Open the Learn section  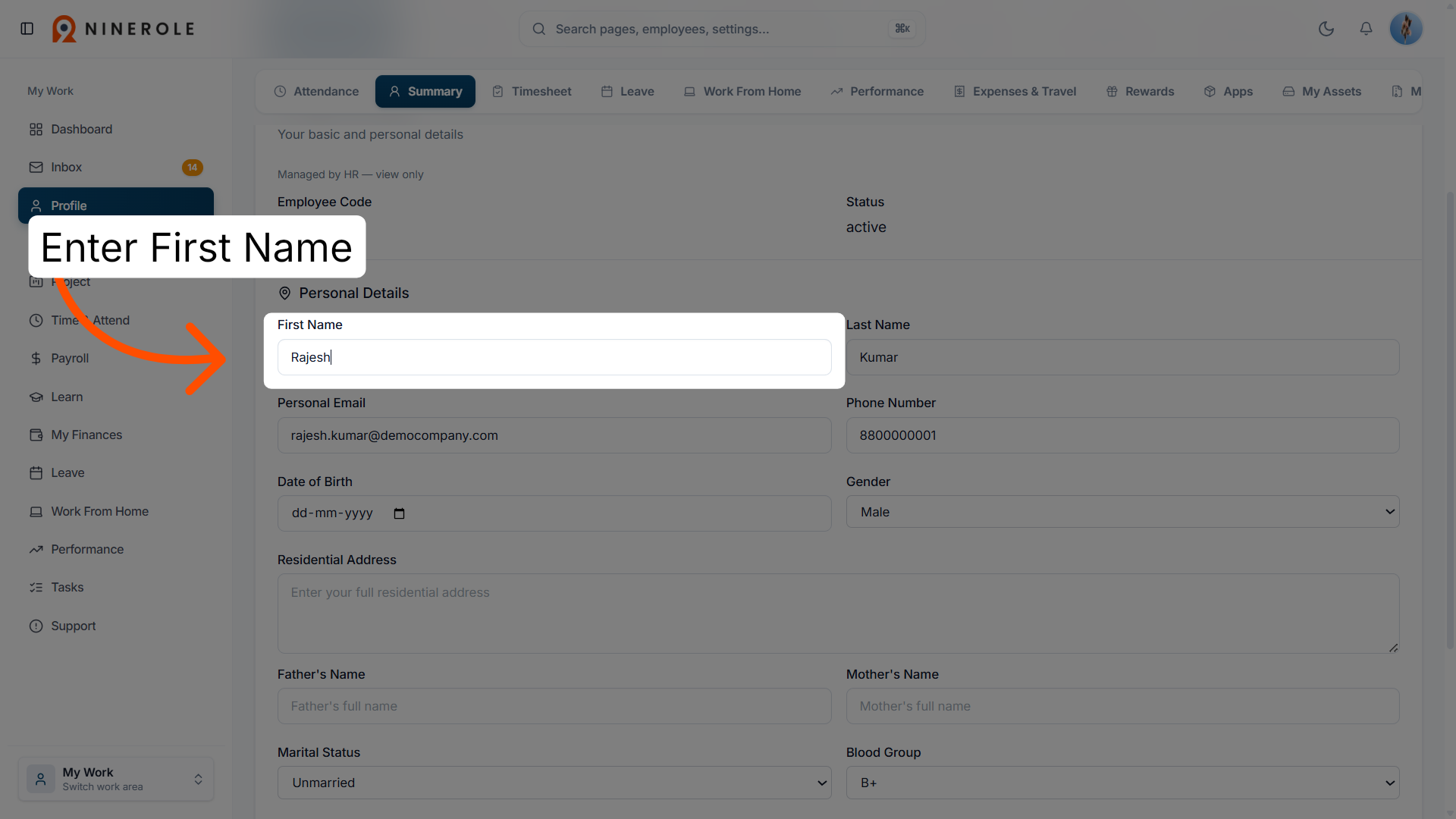(116, 397)
